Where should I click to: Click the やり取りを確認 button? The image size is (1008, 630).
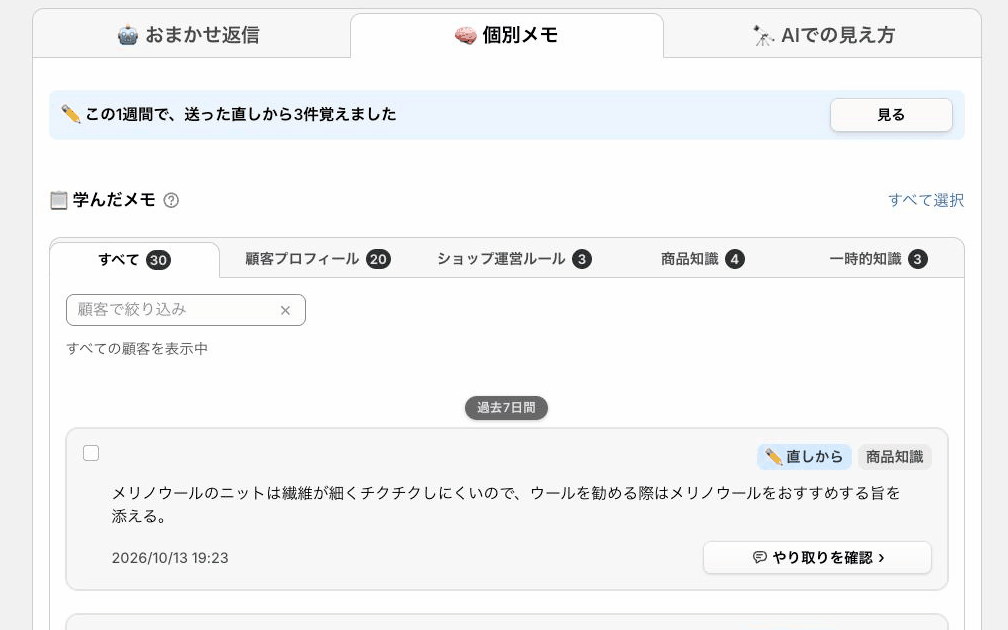click(817, 557)
